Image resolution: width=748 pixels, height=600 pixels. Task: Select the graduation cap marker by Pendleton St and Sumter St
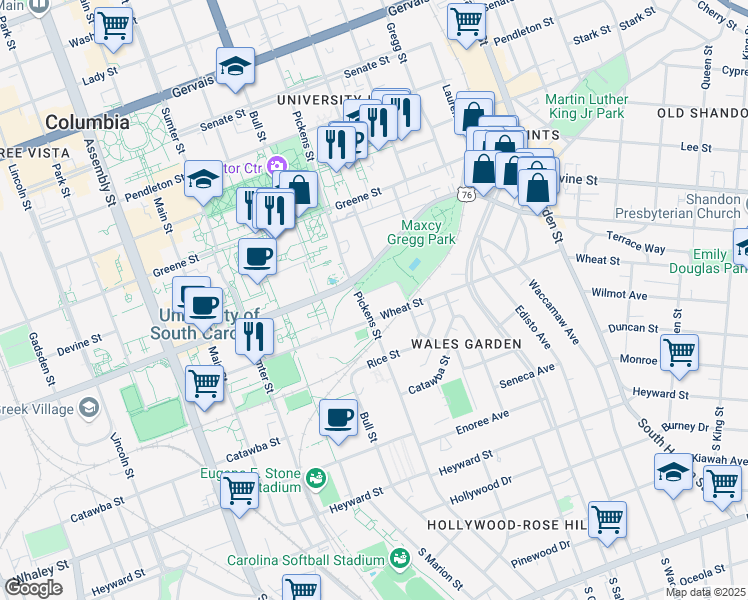pyautogui.click(x=203, y=180)
